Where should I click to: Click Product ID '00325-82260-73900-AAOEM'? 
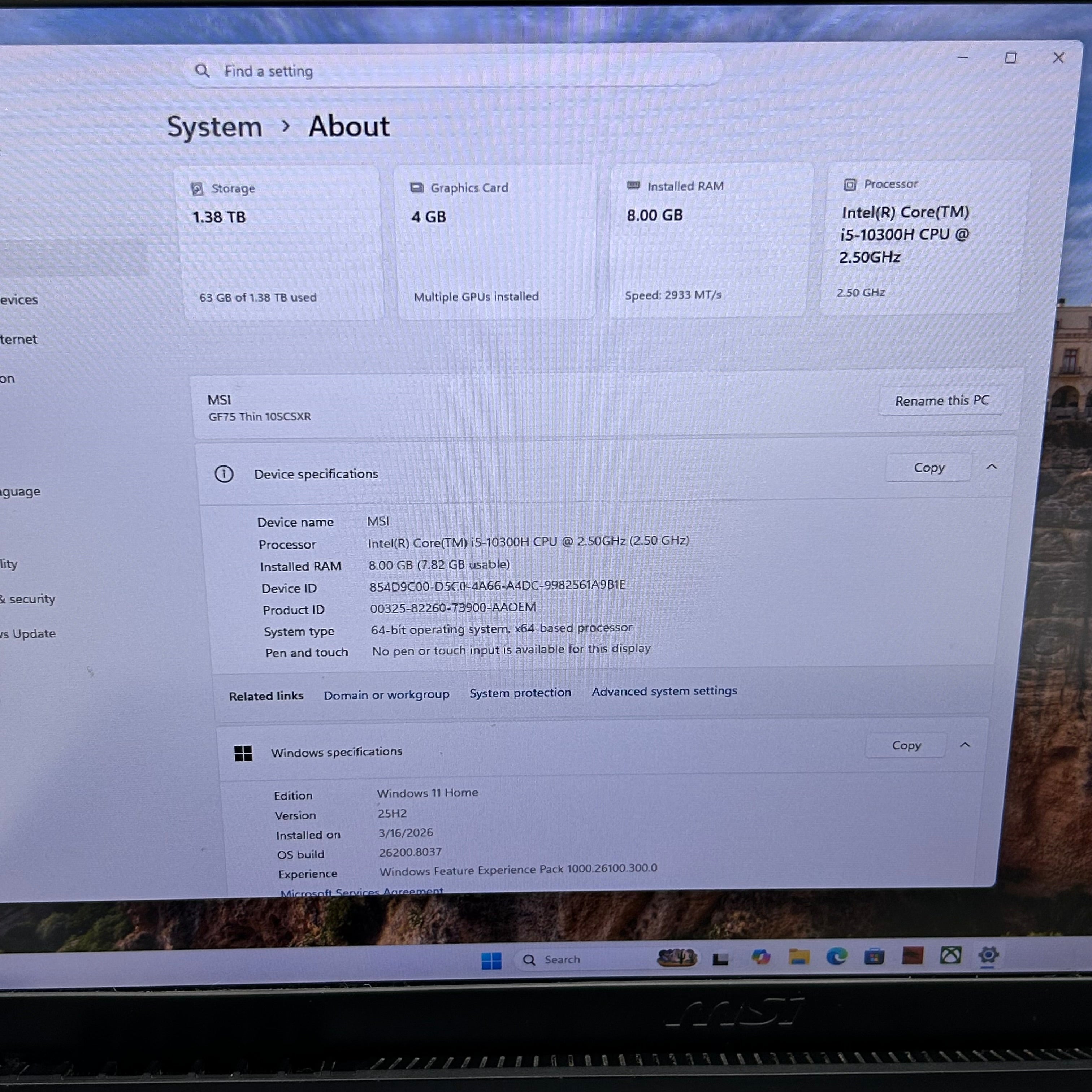point(453,608)
